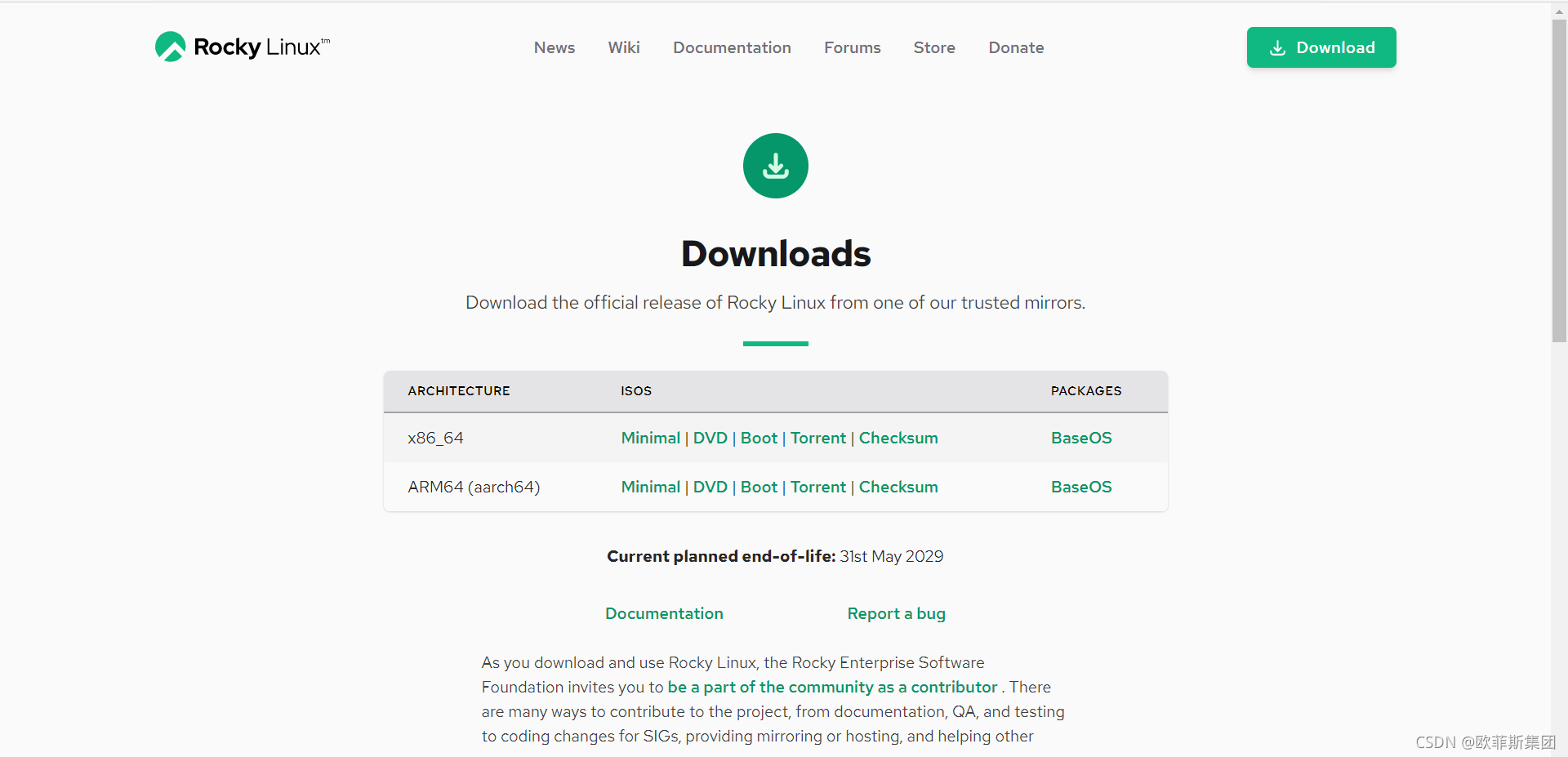
Task: Go to Documentation in top navigation
Action: [732, 47]
